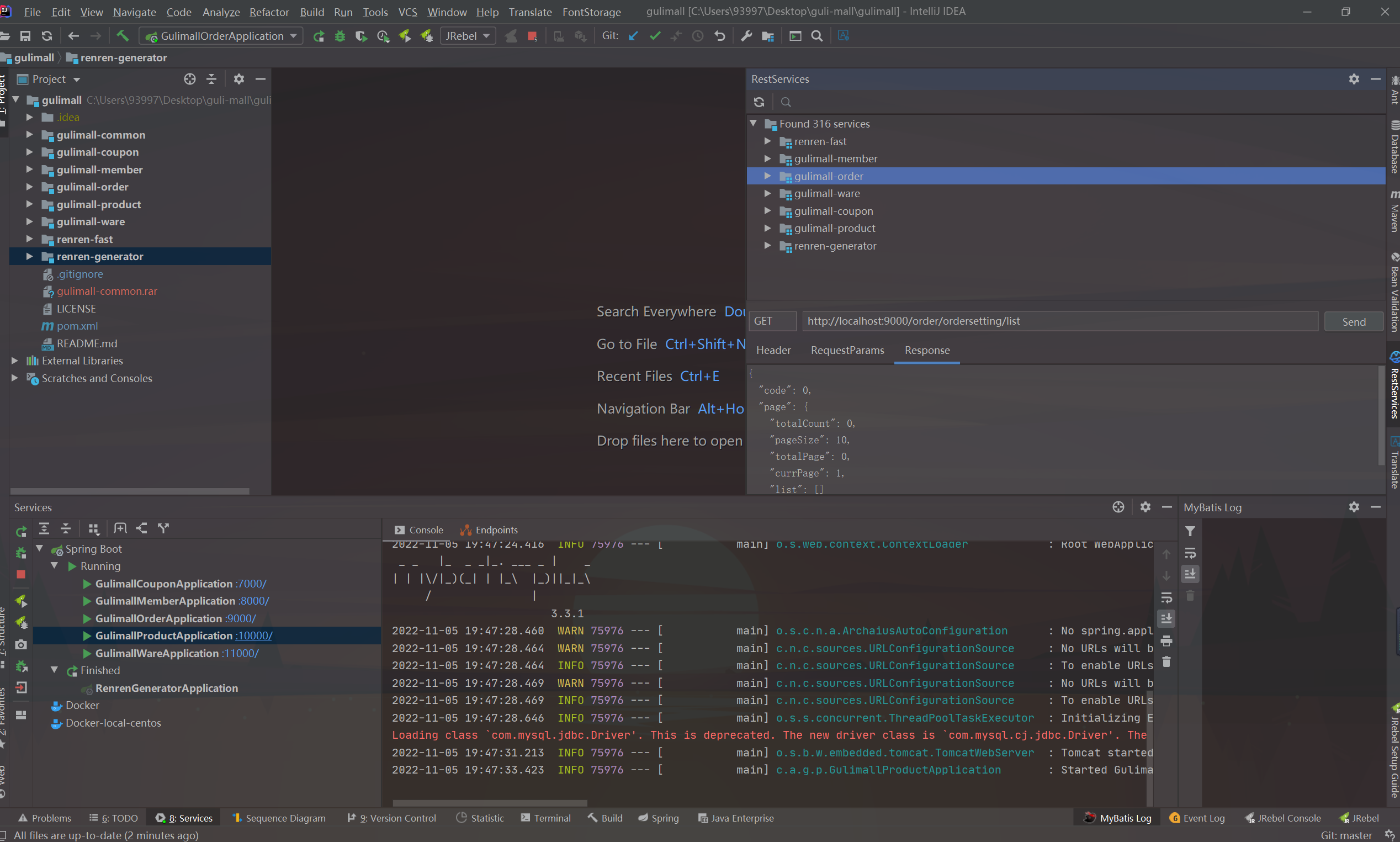The height and width of the screenshot is (842, 1400).
Task: Click Collapse All icon in Project panel
Action: pyautogui.click(x=211, y=79)
